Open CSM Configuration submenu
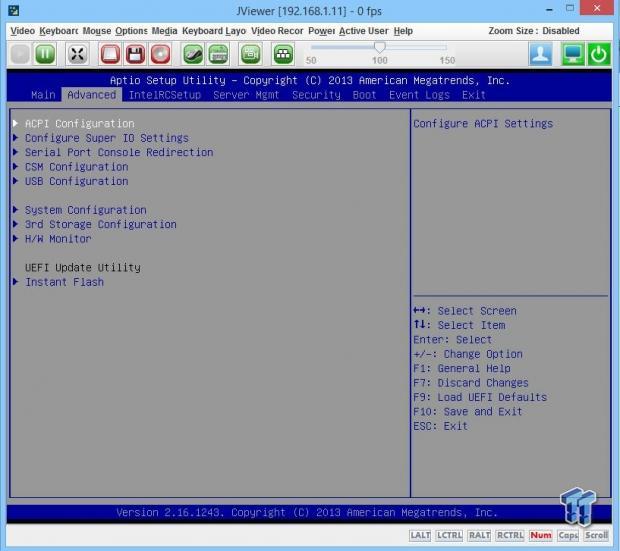The height and width of the screenshot is (551, 620). click(77, 167)
